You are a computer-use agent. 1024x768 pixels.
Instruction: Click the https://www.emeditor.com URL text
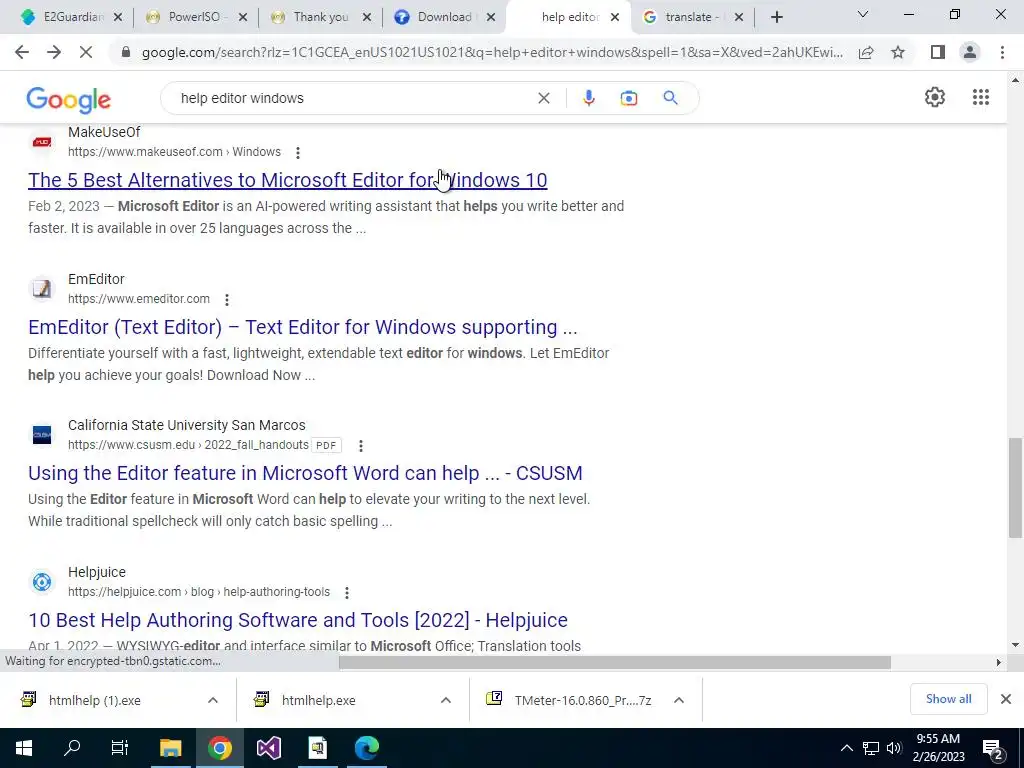(x=139, y=299)
